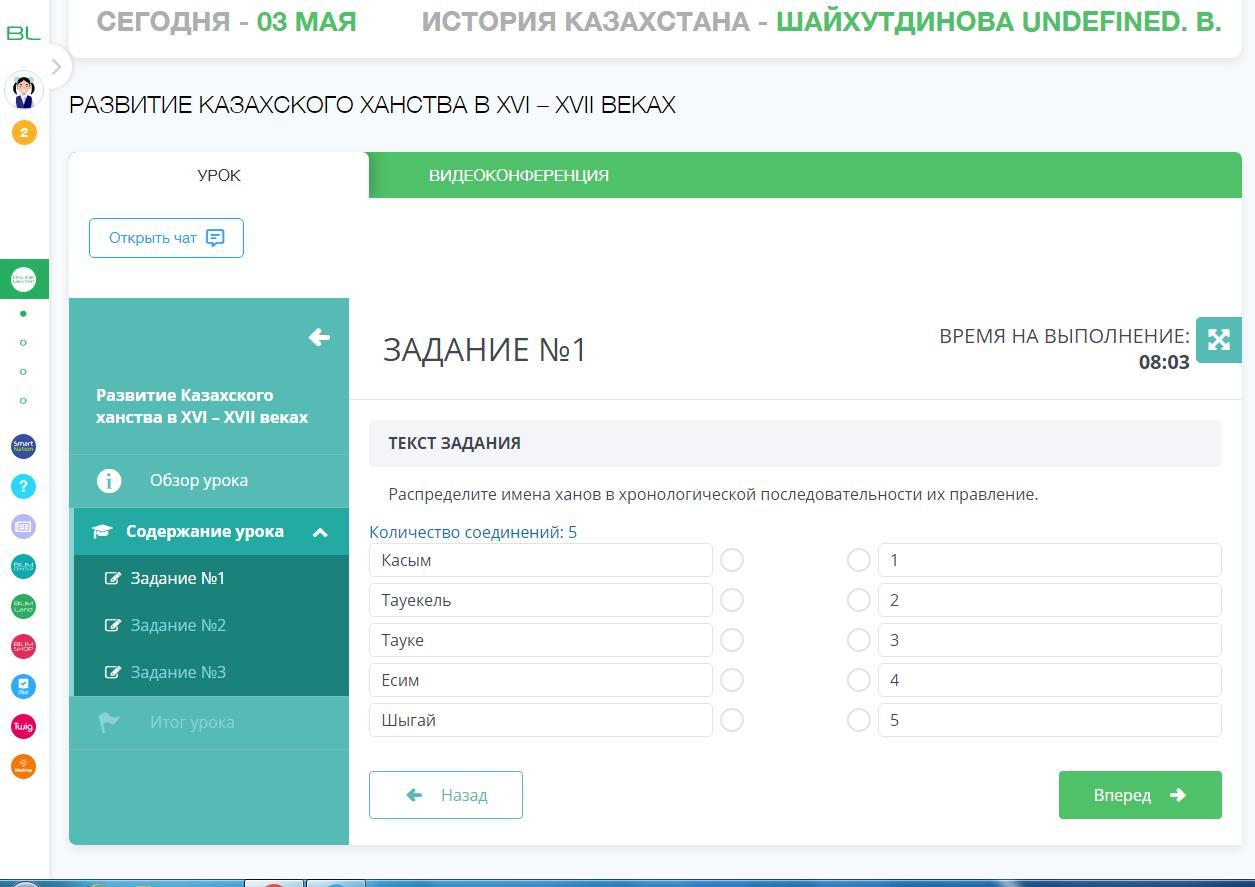The height and width of the screenshot is (887, 1255).
Task: Click the Шыгай answer box
Action: pos(541,720)
